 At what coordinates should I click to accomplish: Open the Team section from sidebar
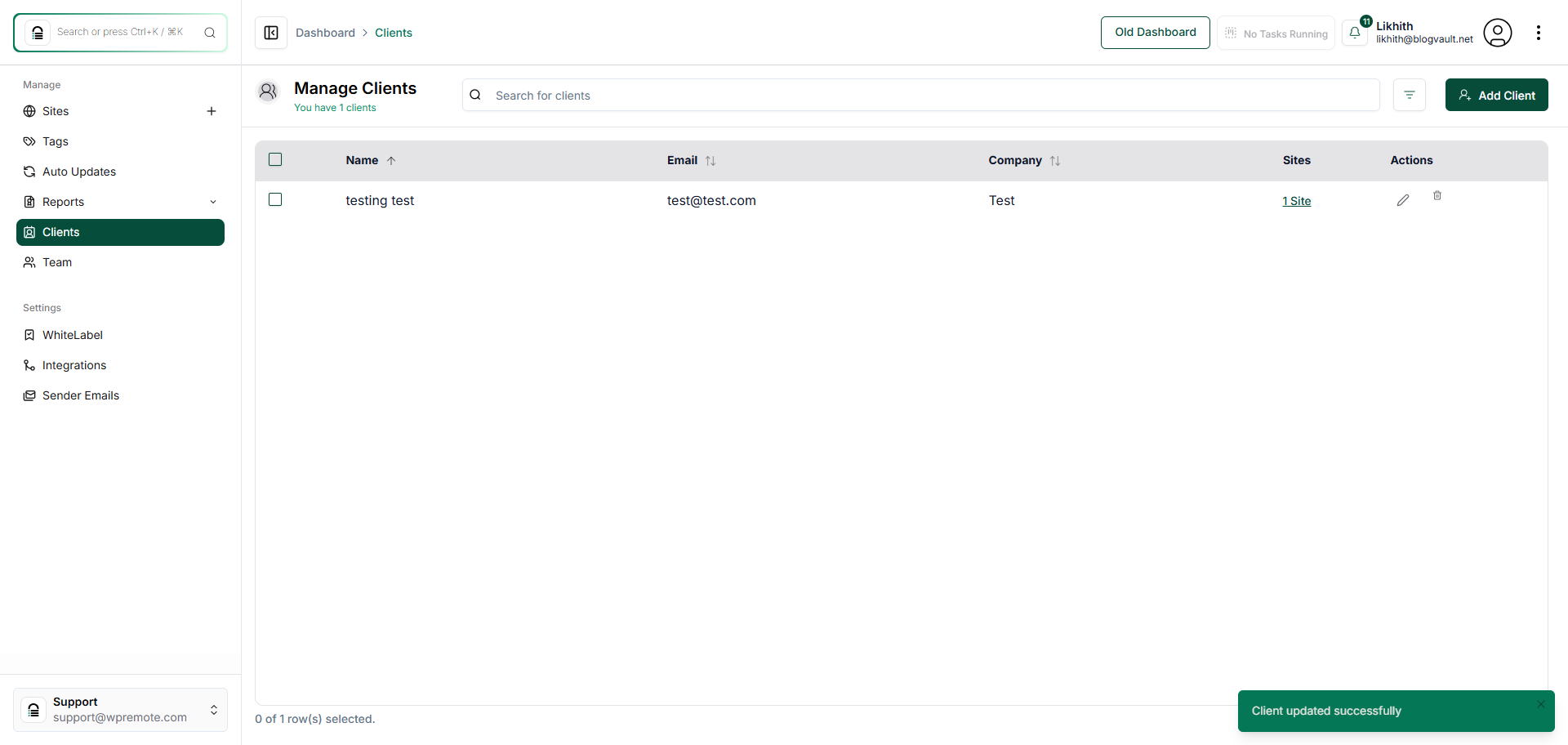56,262
